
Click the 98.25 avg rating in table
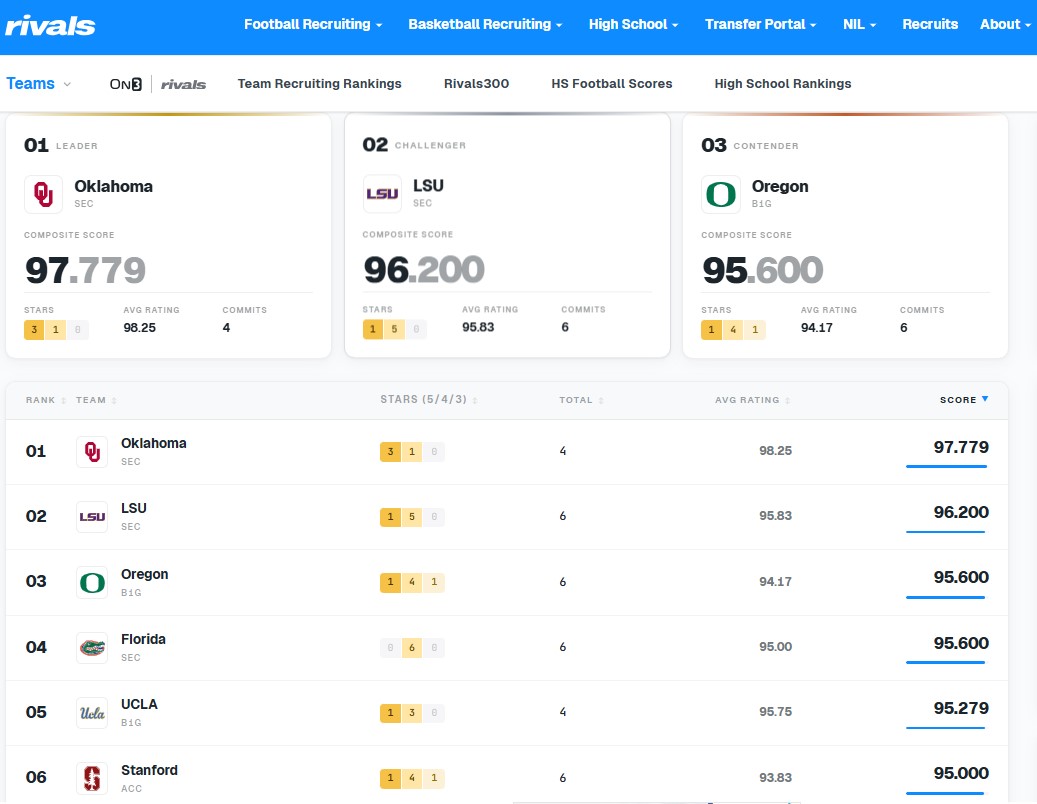pyautogui.click(x=775, y=451)
